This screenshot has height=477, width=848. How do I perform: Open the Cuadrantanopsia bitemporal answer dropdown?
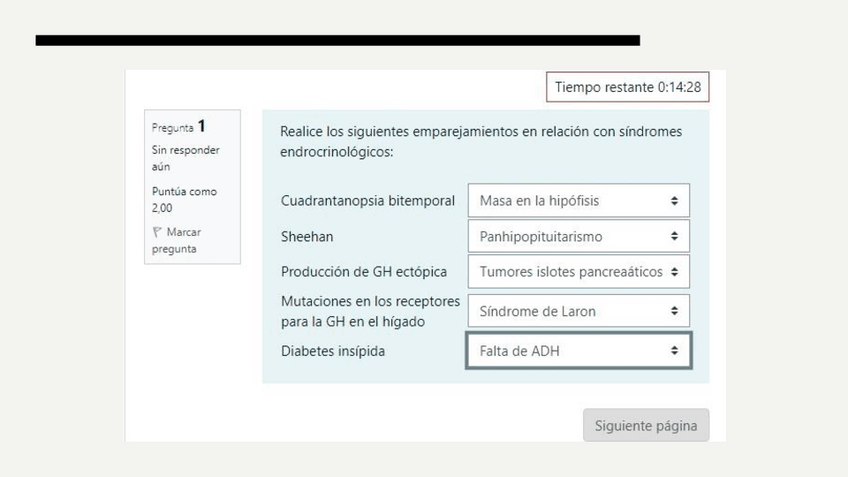pos(578,201)
